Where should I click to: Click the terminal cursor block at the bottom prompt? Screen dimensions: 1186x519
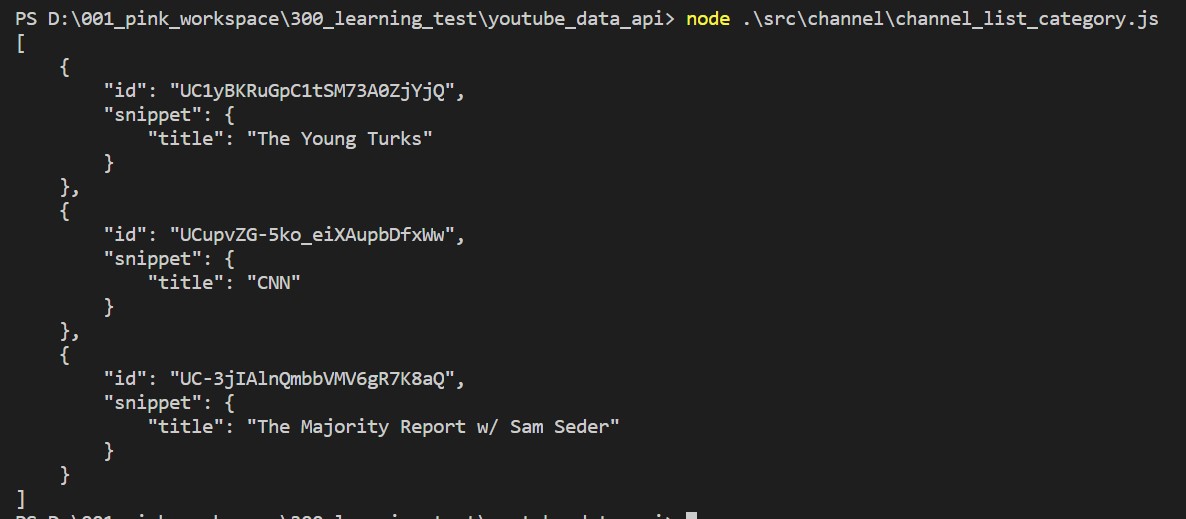pos(691,515)
